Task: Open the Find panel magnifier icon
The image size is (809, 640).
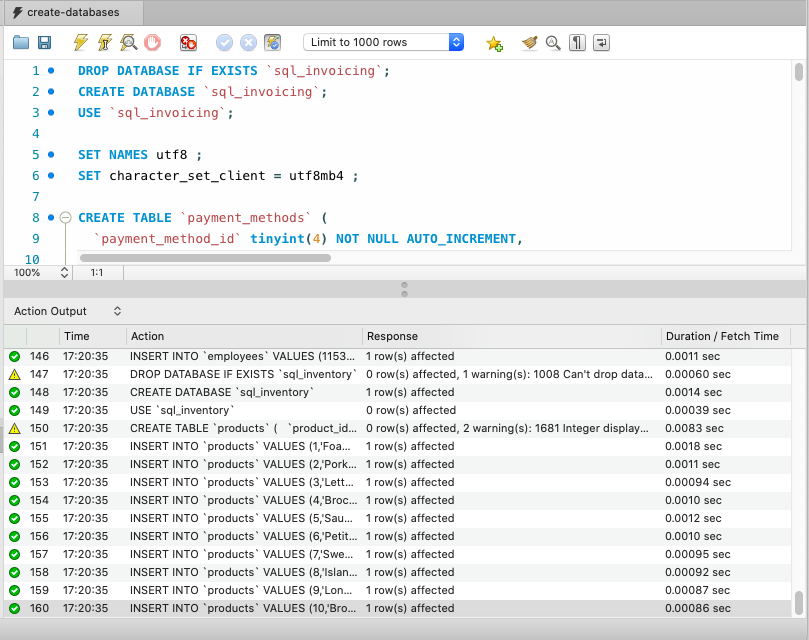Action: click(552, 42)
